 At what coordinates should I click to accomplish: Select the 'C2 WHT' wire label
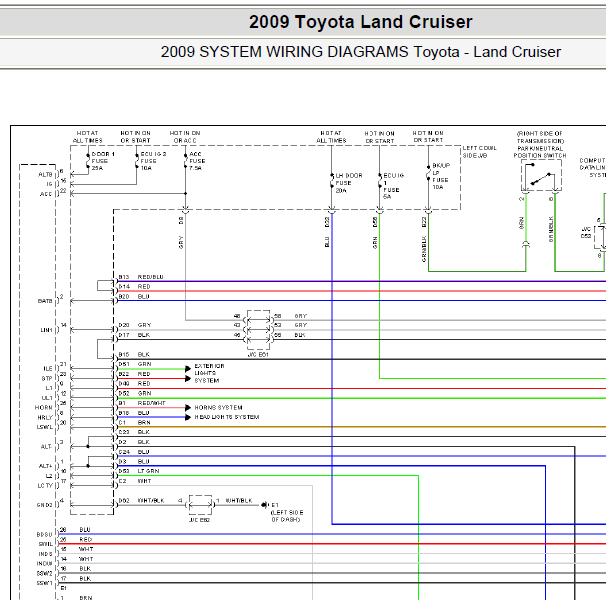pos(134,481)
